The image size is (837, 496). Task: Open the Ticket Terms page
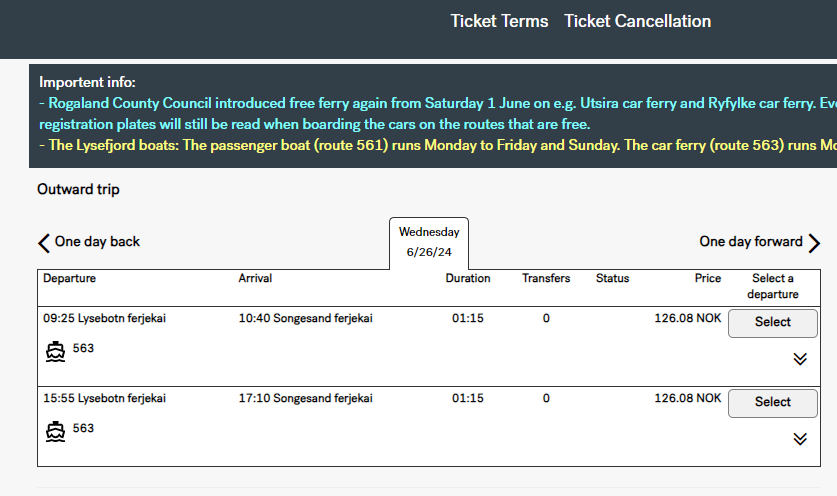click(499, 21)
